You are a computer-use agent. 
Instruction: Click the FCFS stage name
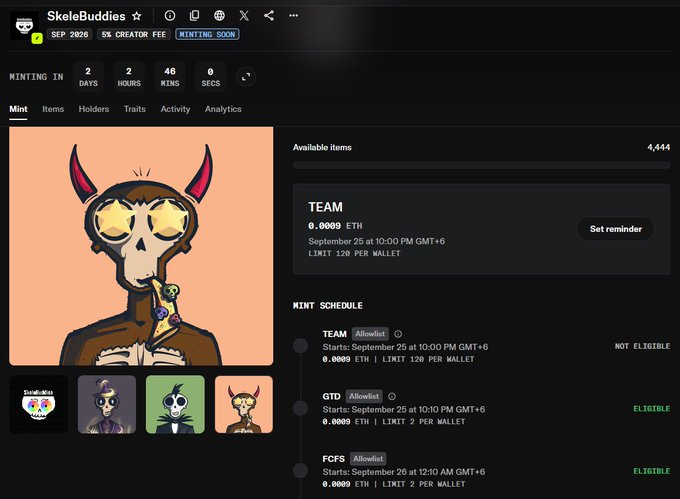[333, 459]
